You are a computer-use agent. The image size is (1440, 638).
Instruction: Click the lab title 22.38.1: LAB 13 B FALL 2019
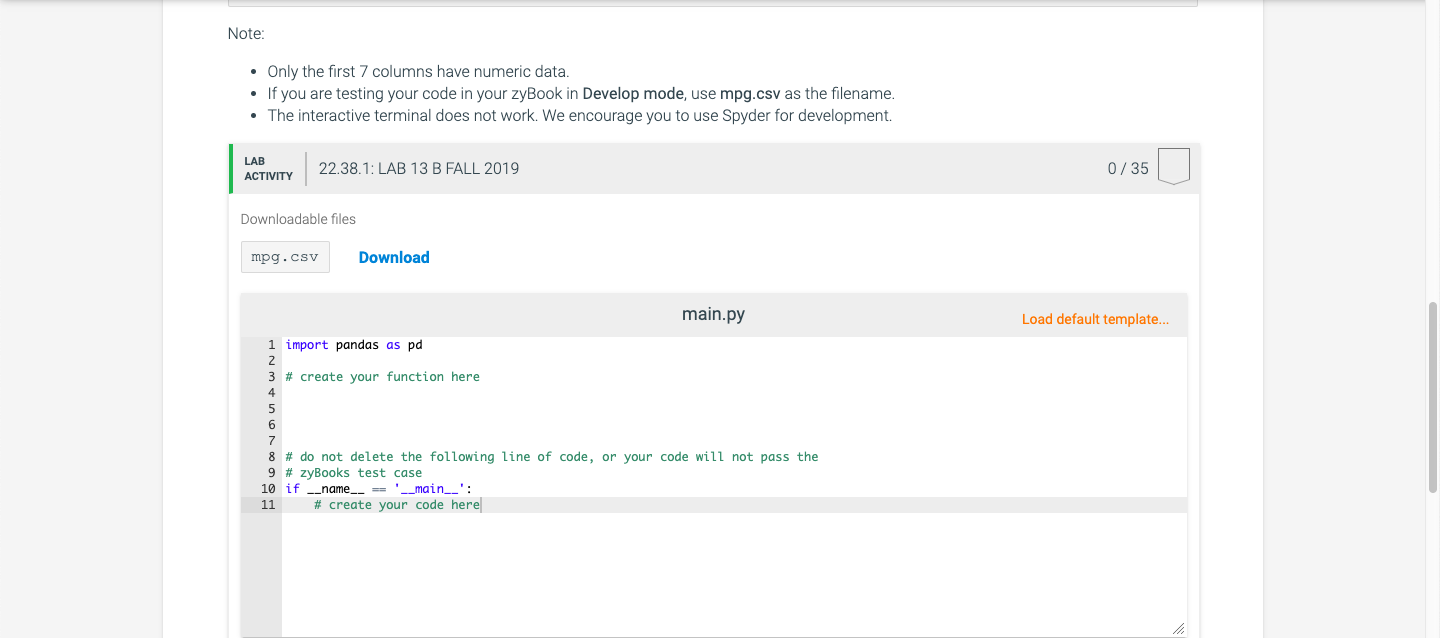coord(418,168)
